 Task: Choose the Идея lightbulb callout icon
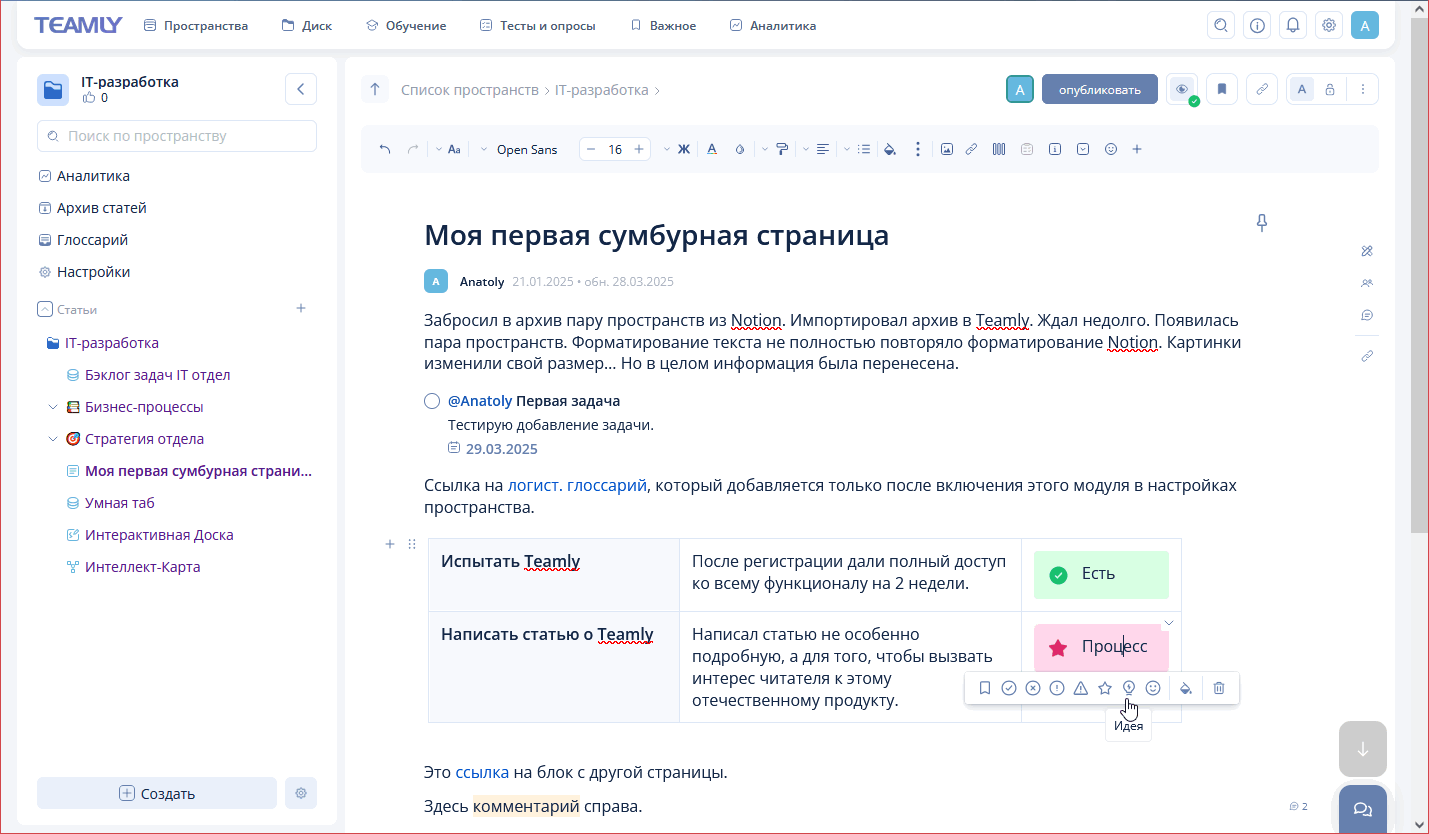1129,688
